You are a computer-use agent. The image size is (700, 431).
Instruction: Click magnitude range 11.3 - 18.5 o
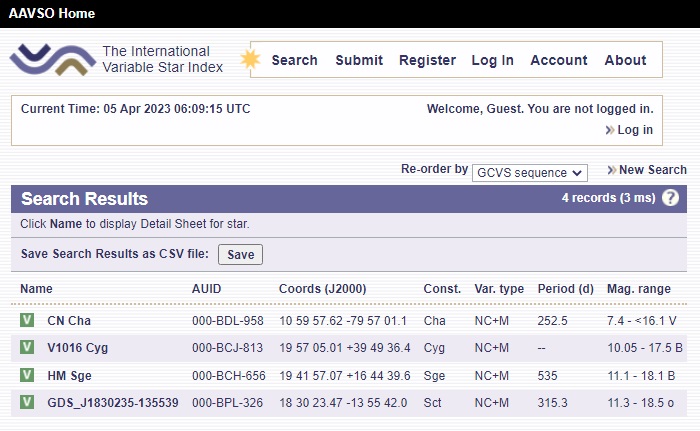[641, 403]
